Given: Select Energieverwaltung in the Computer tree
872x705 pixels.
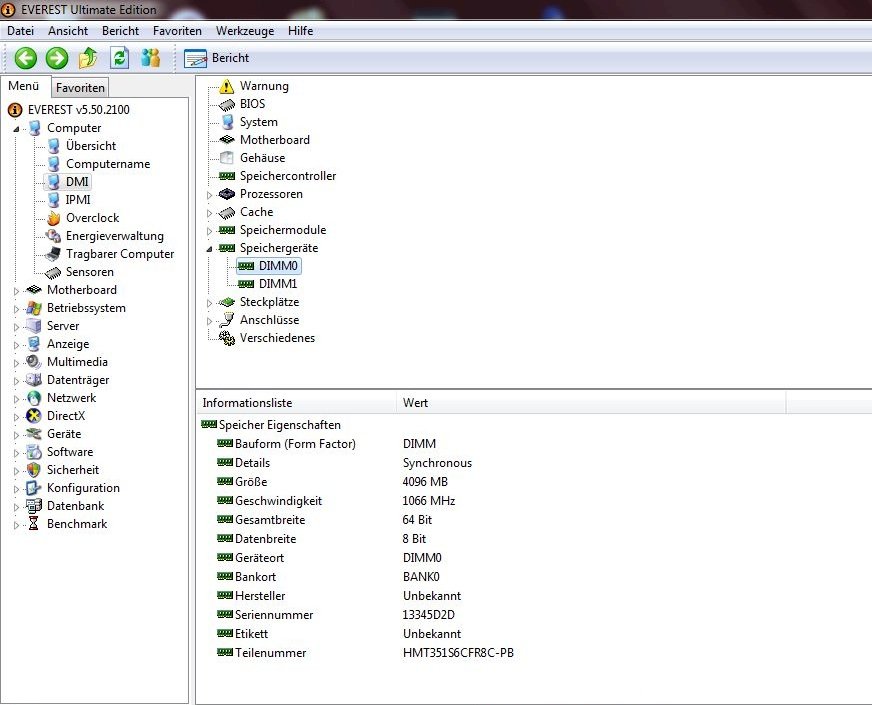Looking at the screenshot, I should click(x=114, y=236).
